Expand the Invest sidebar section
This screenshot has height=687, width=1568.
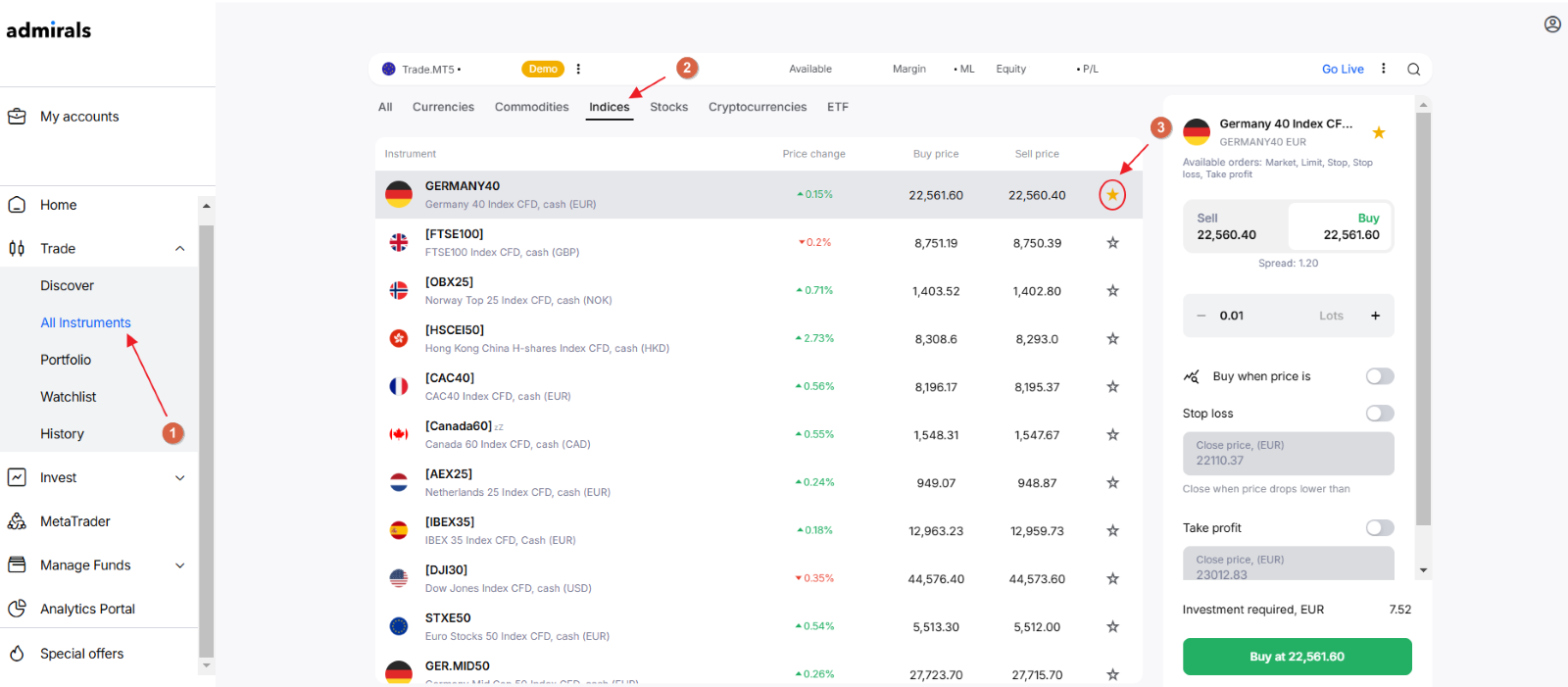pyautogui.click(x=180, y=478)
